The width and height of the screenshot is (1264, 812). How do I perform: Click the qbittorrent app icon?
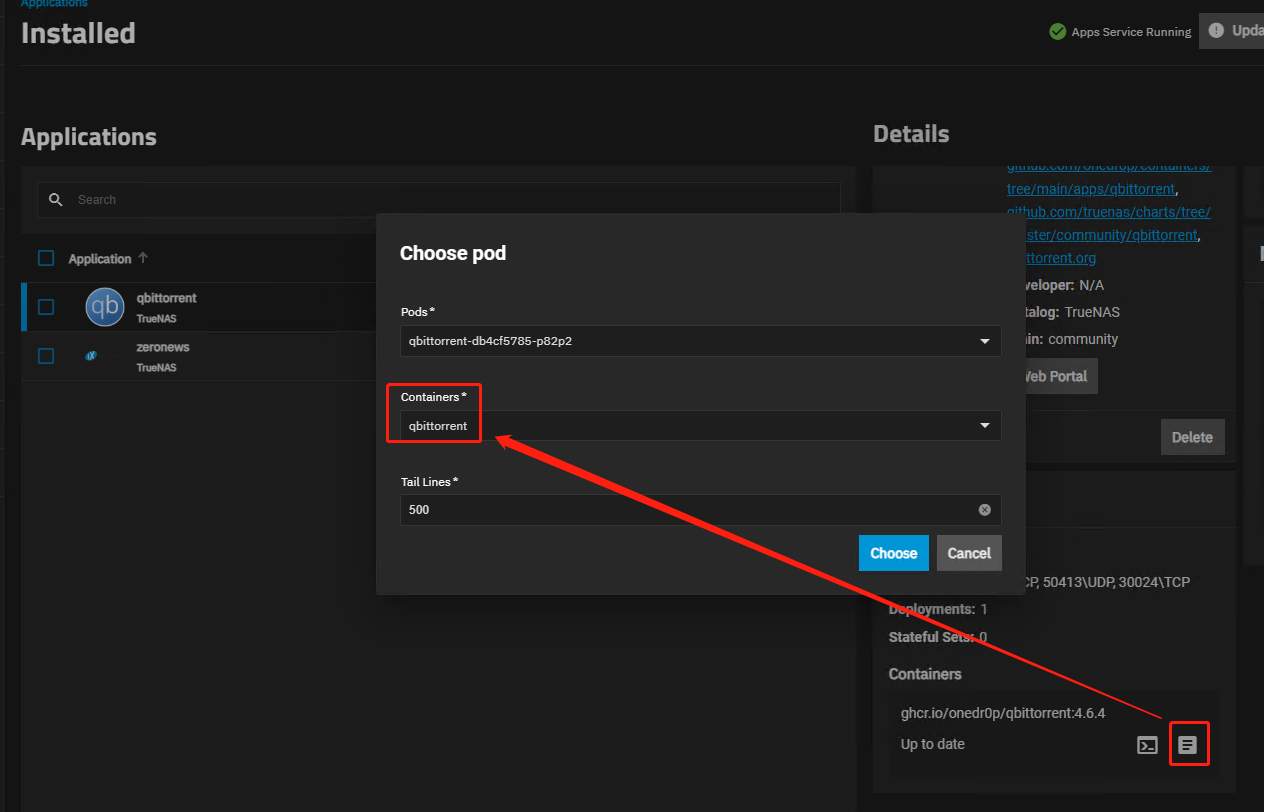pos(104,307)
